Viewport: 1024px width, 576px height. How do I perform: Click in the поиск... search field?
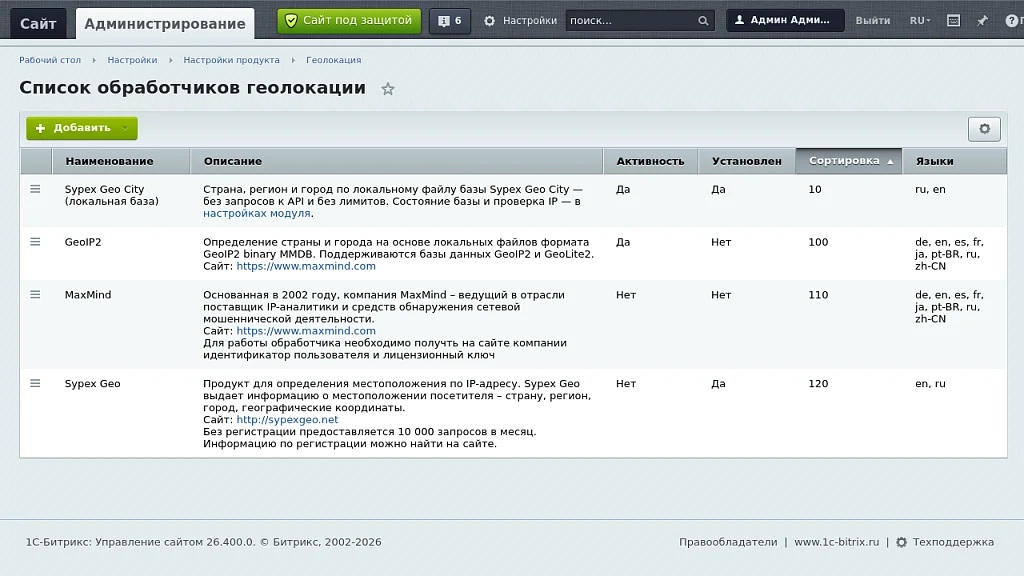(x=630, y=21)
